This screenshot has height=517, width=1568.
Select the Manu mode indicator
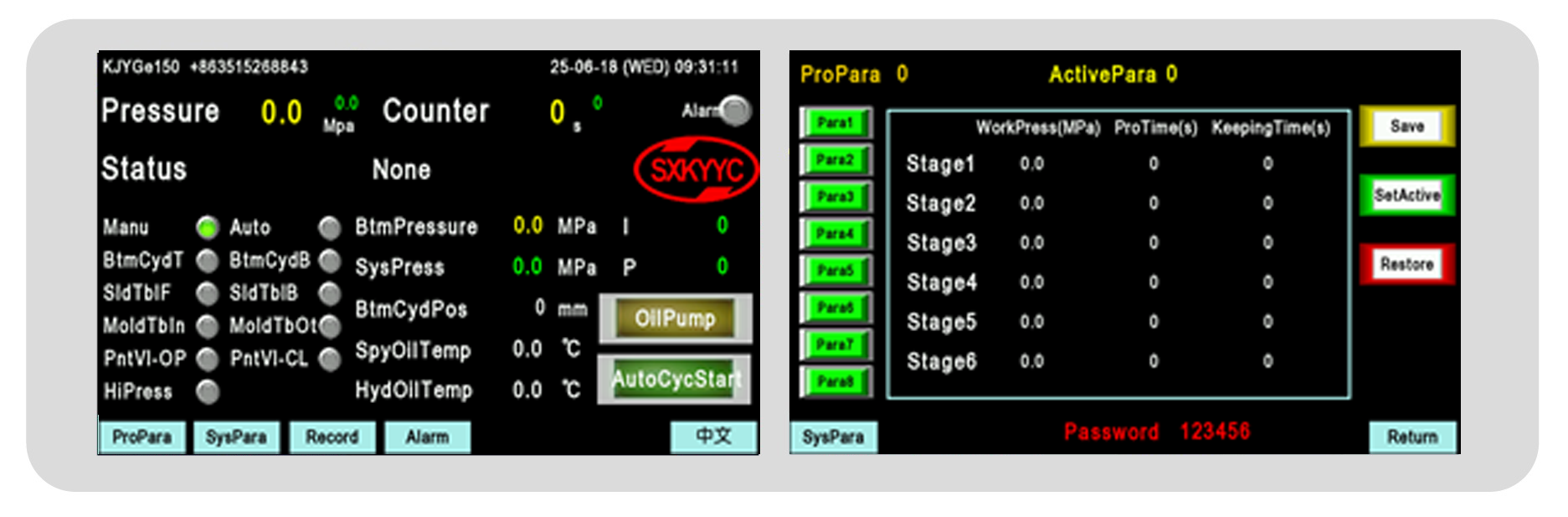coord(207,228)
